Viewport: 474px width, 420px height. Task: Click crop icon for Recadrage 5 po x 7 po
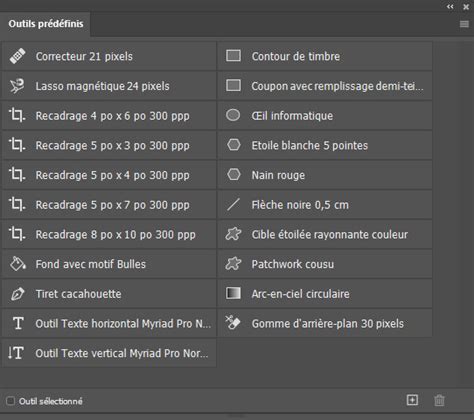tap(17, 204)
